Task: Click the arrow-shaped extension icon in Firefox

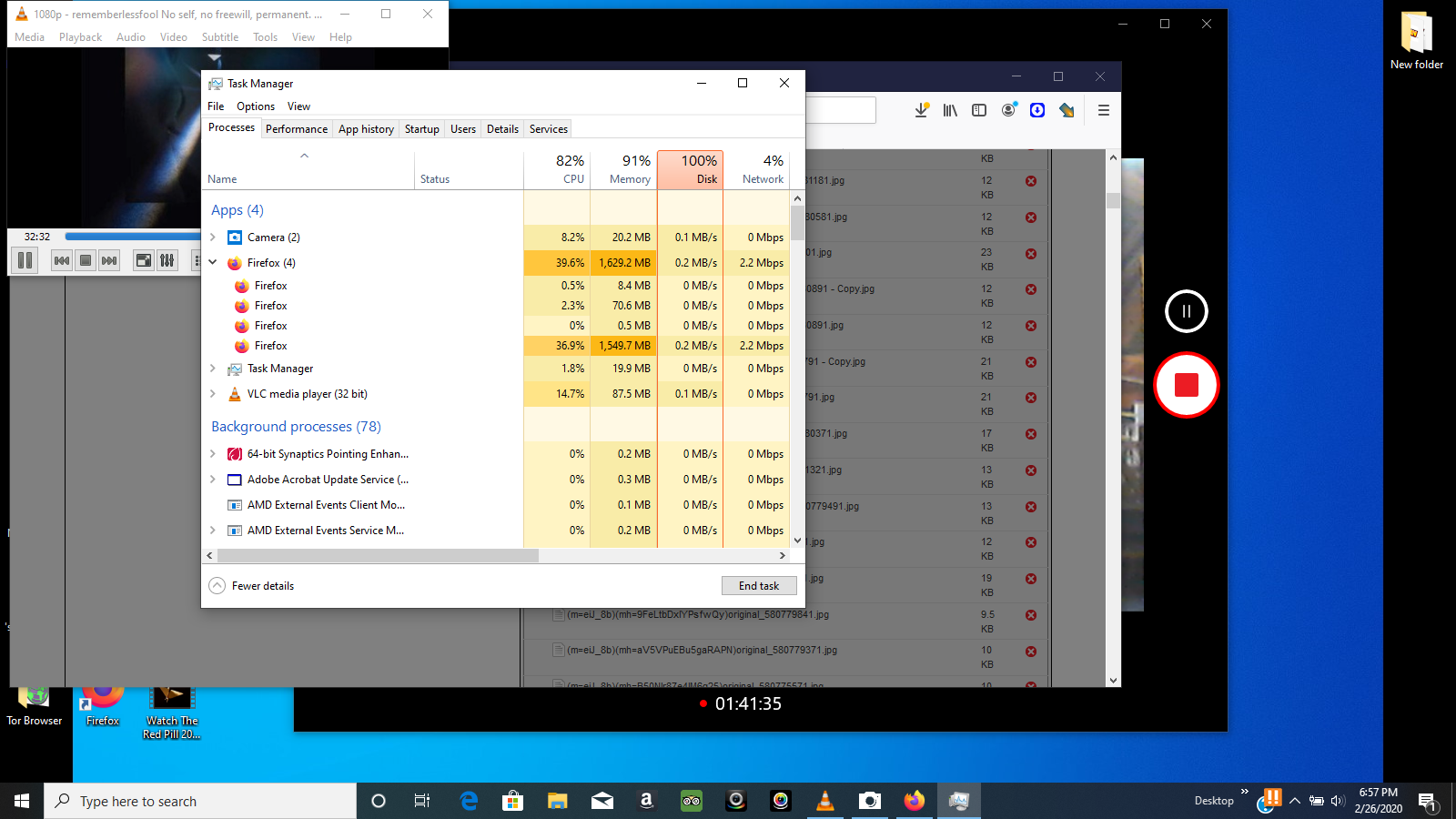Action: coord(1067,110)
